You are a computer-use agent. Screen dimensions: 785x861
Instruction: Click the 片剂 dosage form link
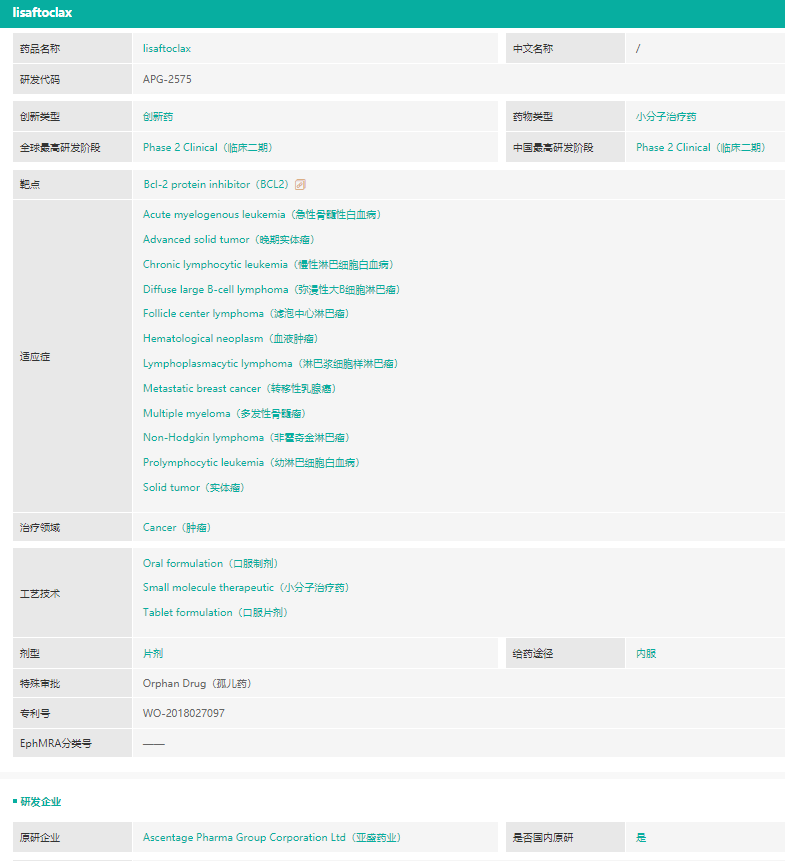tap(153, 653)
